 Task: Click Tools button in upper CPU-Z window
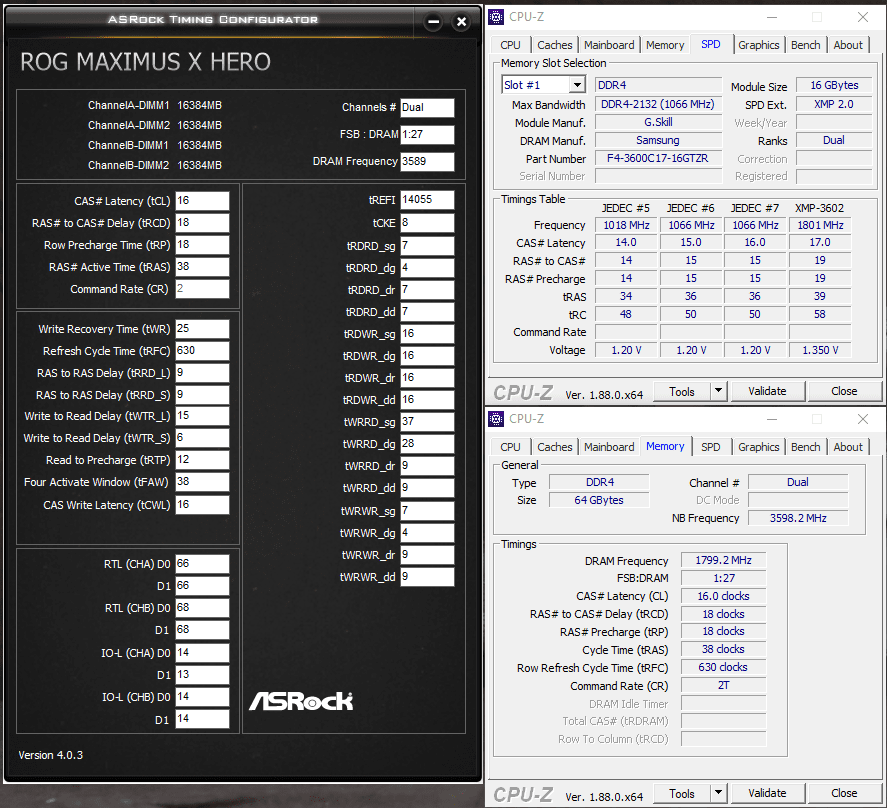pos(682,391)
